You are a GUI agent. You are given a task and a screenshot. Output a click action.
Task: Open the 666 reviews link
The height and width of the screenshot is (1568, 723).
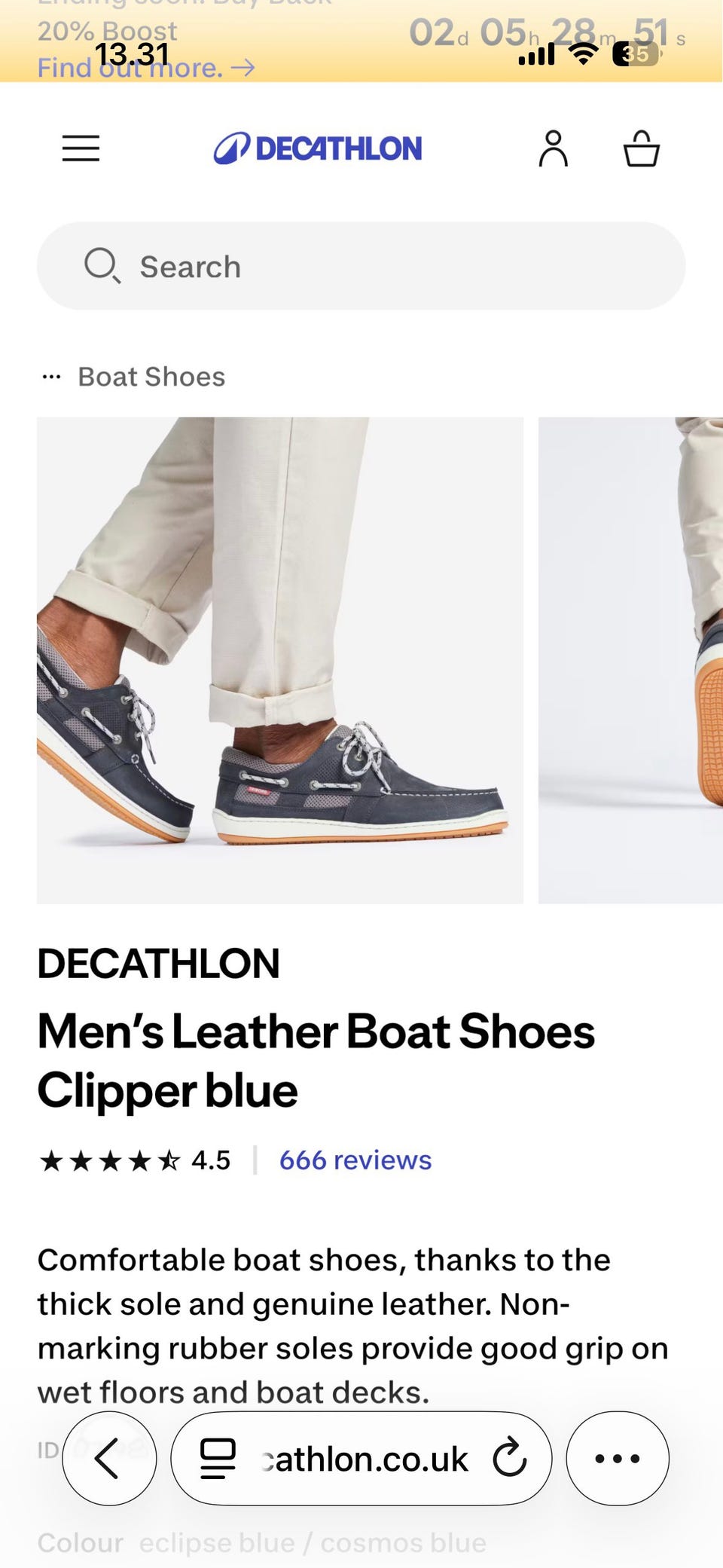click(355, 1160)
